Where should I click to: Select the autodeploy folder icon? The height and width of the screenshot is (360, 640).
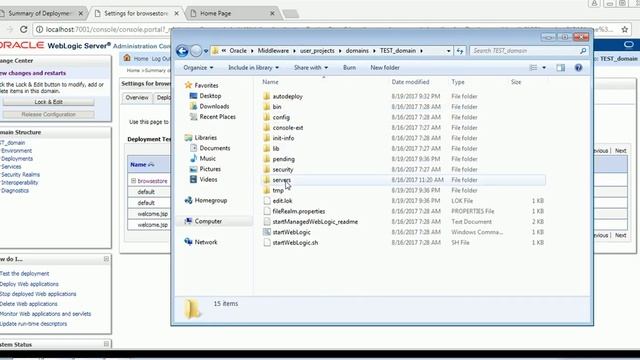pyautogui.click(x=267, y=96)
